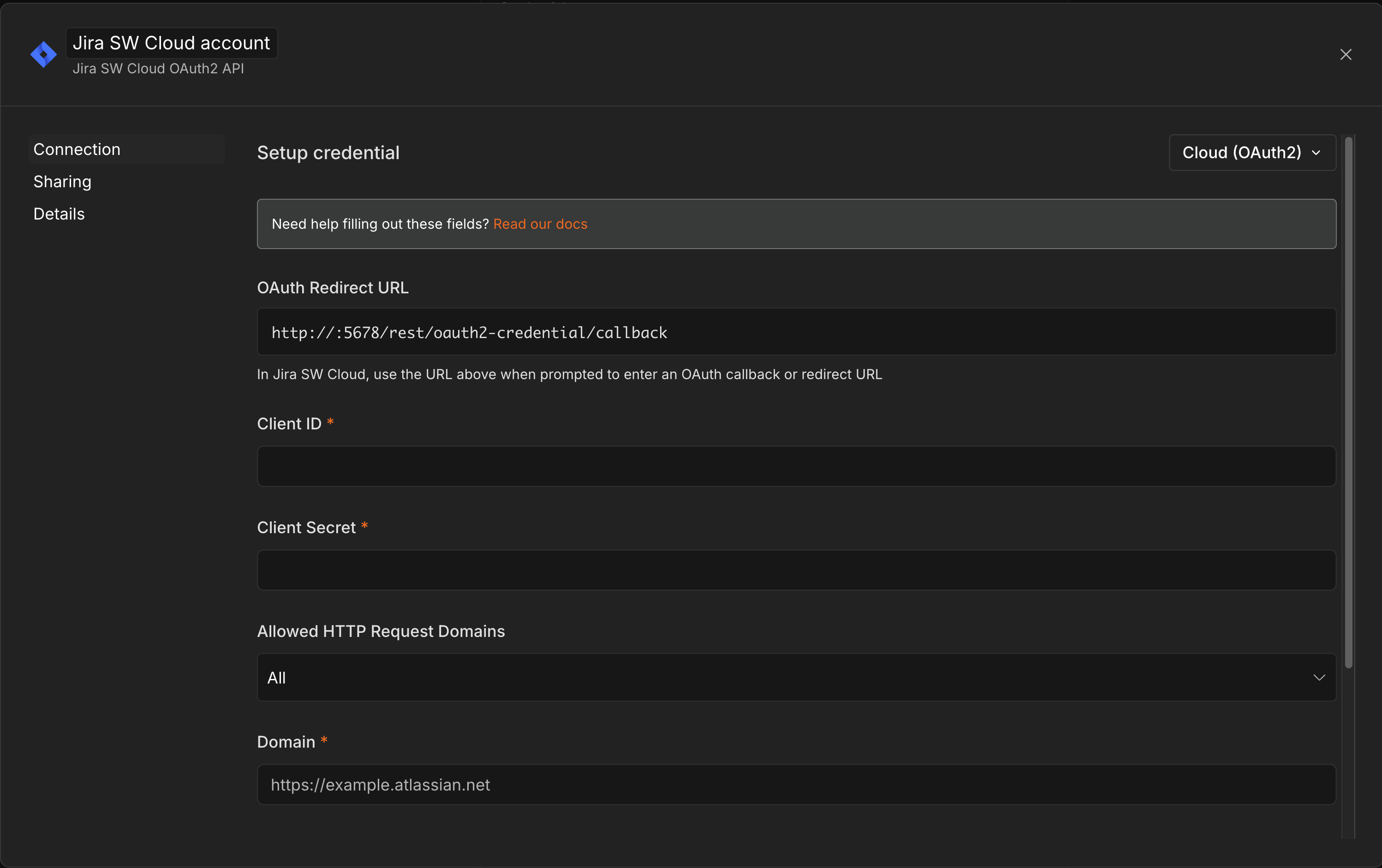Focus the Client Secret input field
This screenshot has width=1382, height=868.
[797, 570]
